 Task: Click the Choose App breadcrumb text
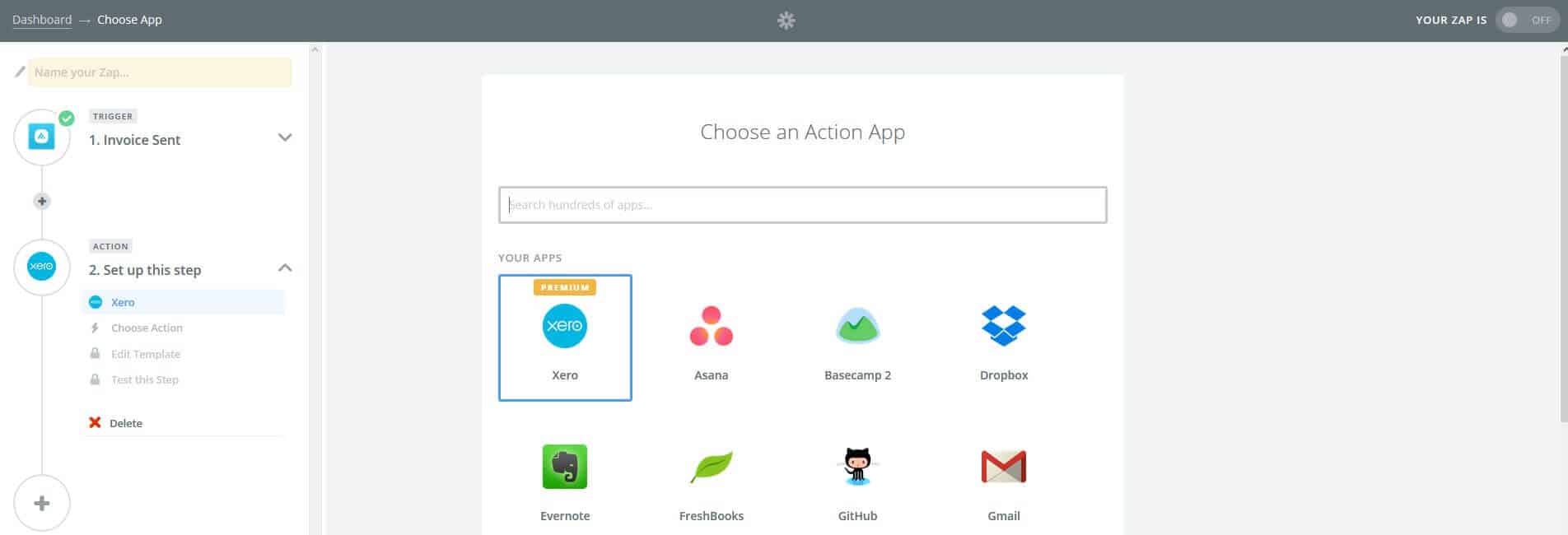129,20
